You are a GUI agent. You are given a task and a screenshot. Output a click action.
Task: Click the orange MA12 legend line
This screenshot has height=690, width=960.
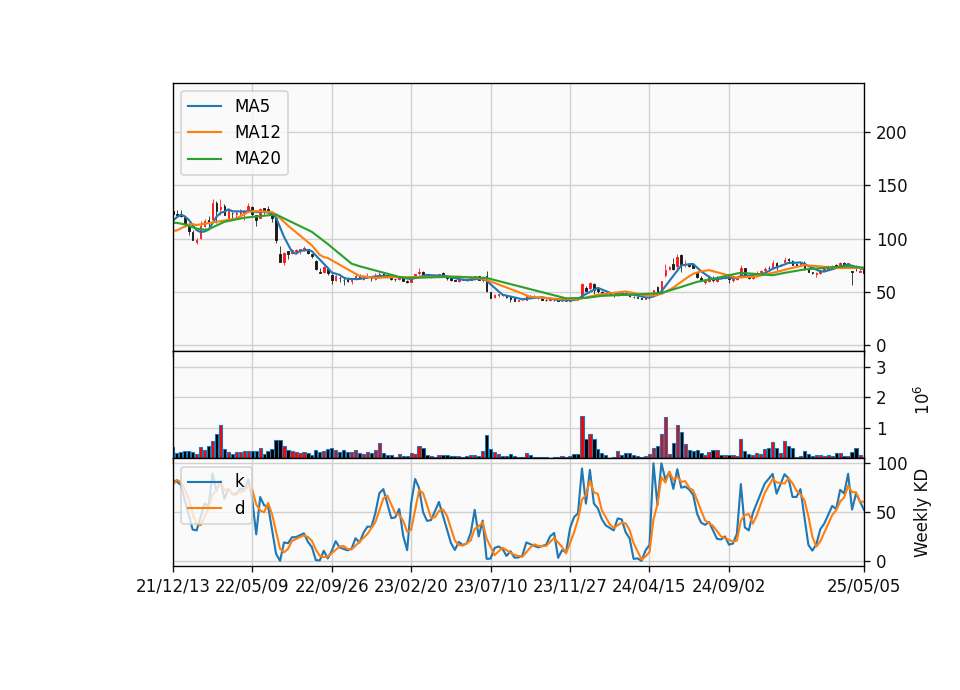click(204, 132)
